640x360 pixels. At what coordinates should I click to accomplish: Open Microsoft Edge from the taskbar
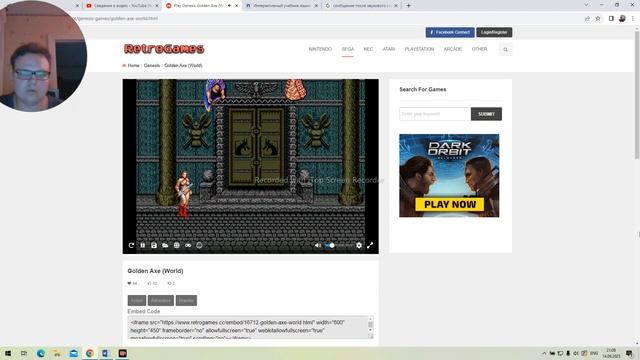coord(40,353)
